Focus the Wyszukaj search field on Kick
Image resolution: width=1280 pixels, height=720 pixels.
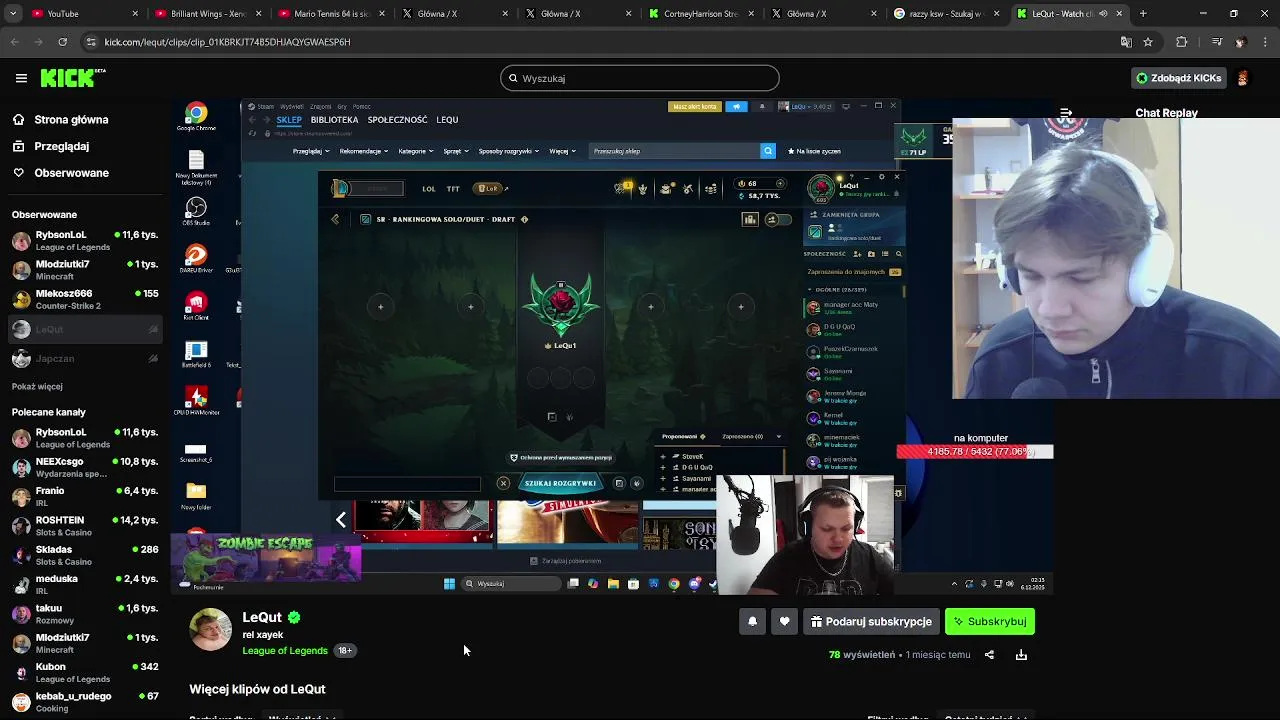[x=639, y=78]
